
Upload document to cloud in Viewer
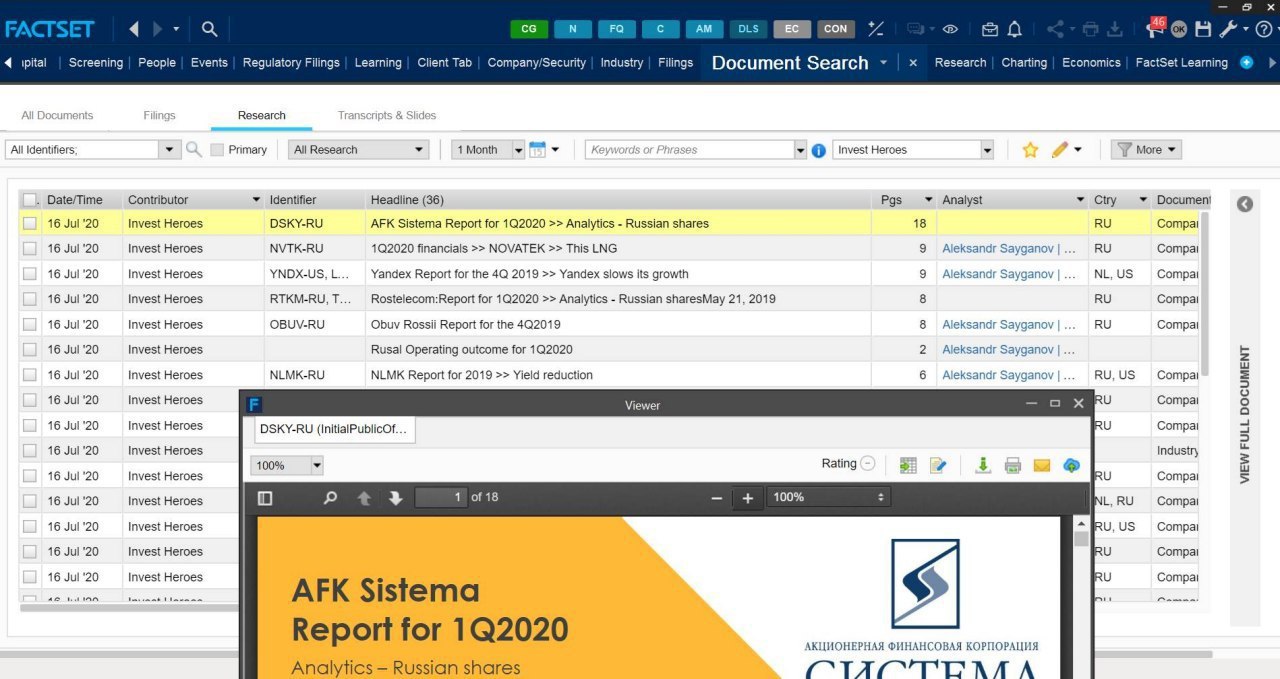click(1071, 465)
